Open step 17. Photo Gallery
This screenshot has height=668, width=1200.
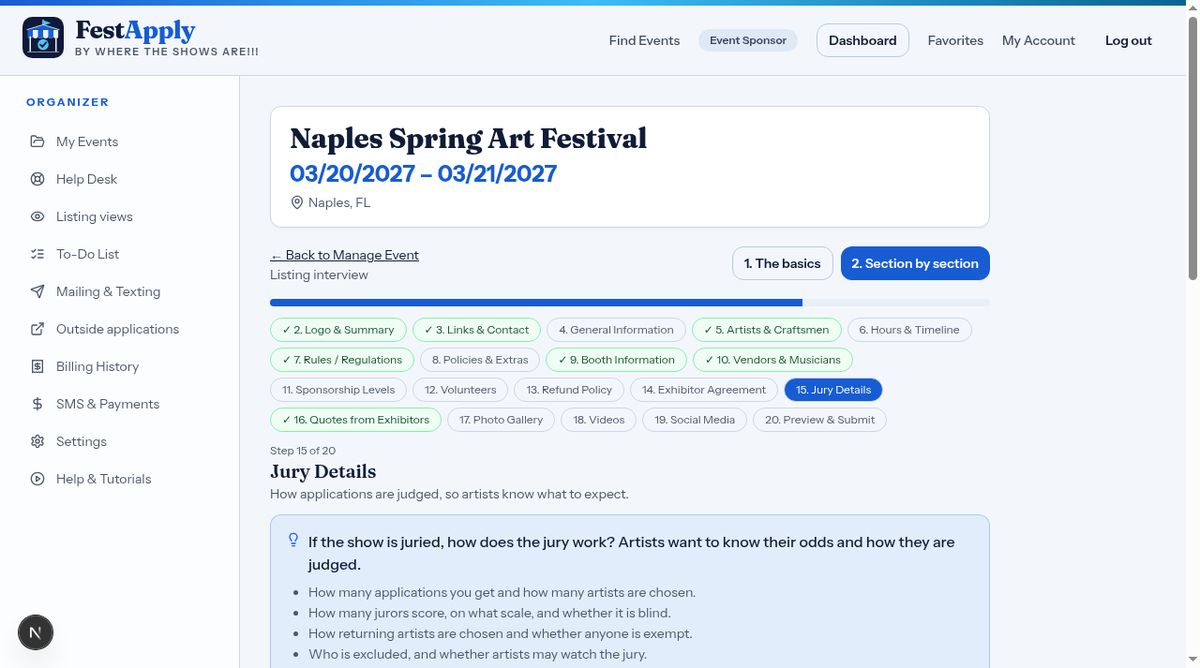pos(501,420)
